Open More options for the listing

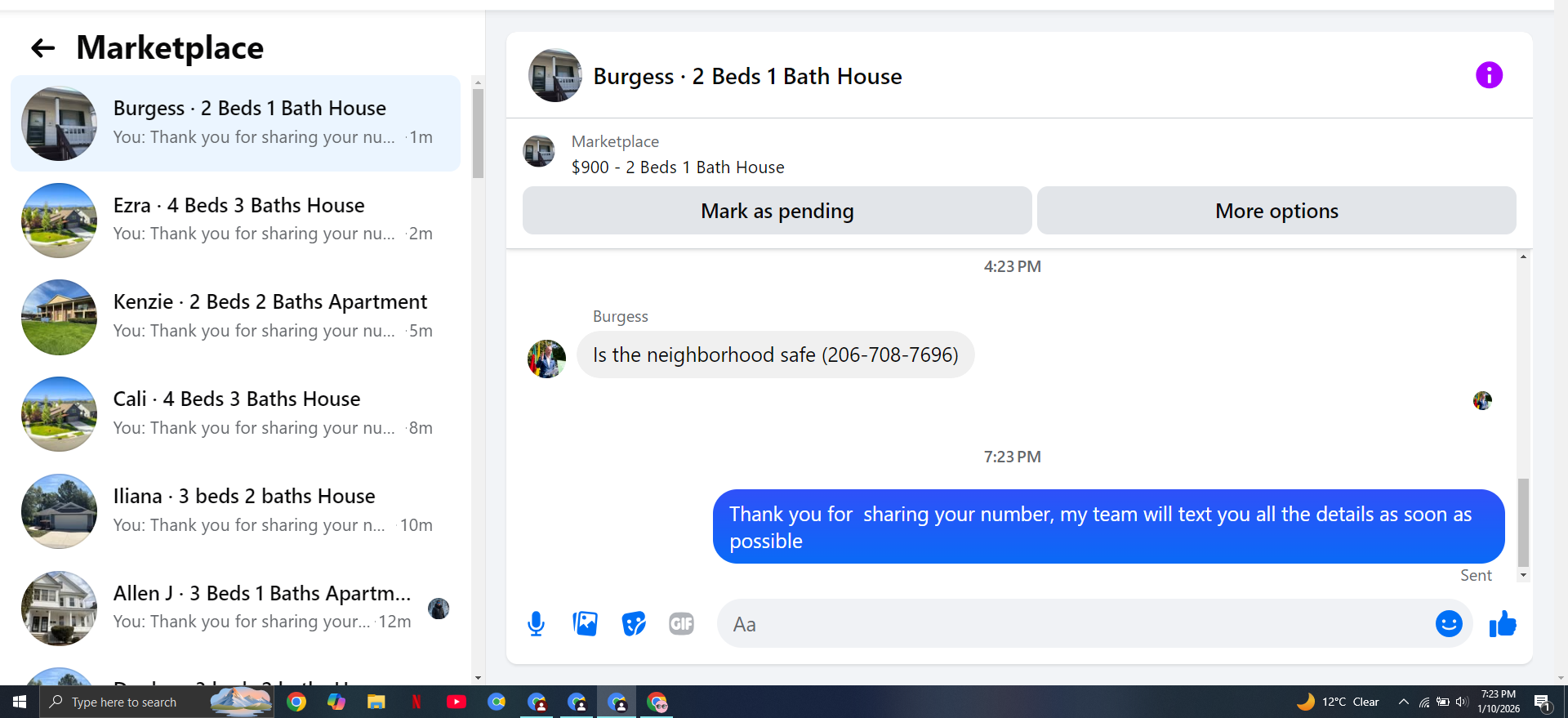click(1276, 211)
